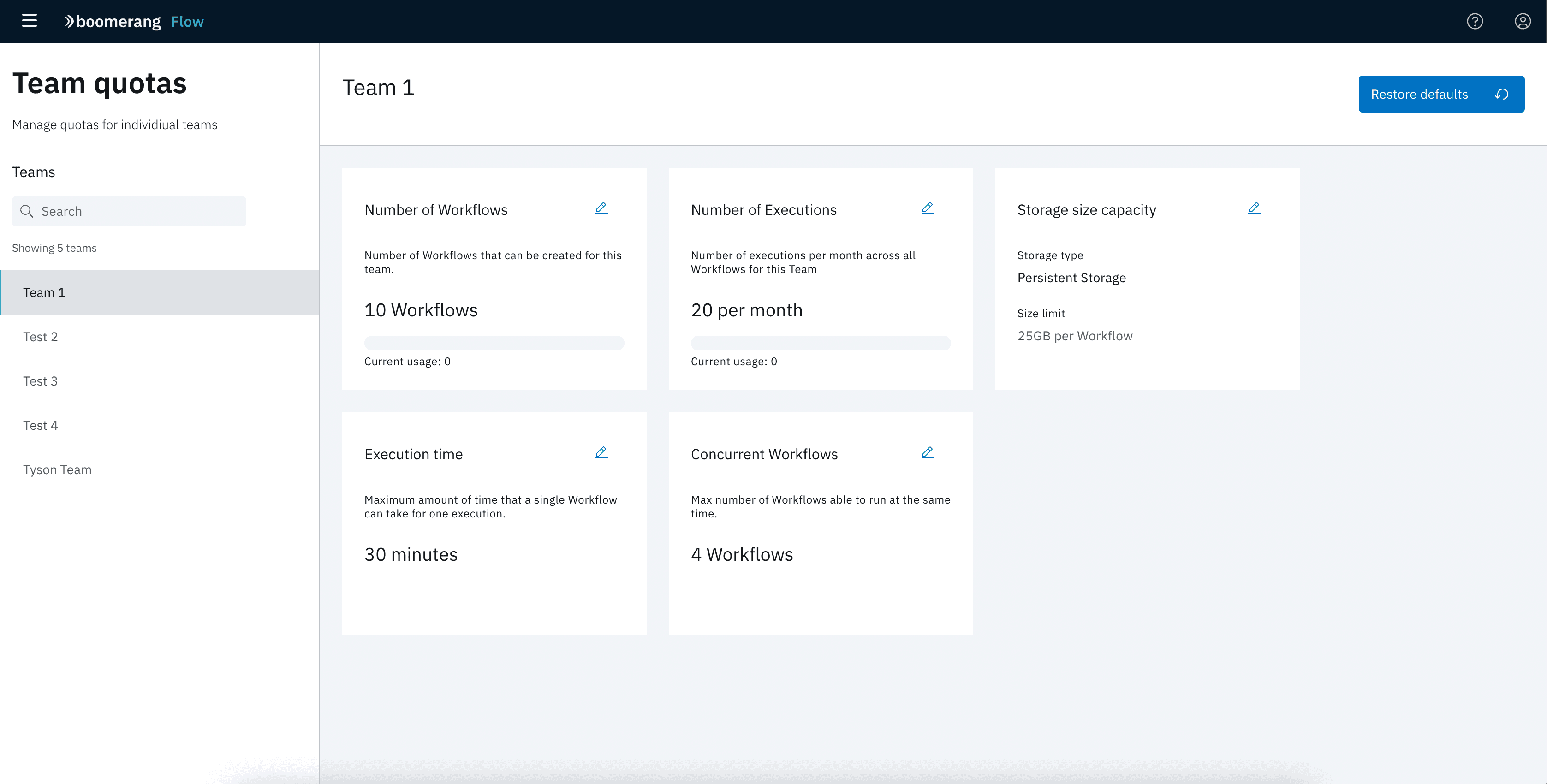Click the 'Storage size capacity' card title
Image resolution: width=1547 pixels, height=784 pixels.
point(1086,210)
